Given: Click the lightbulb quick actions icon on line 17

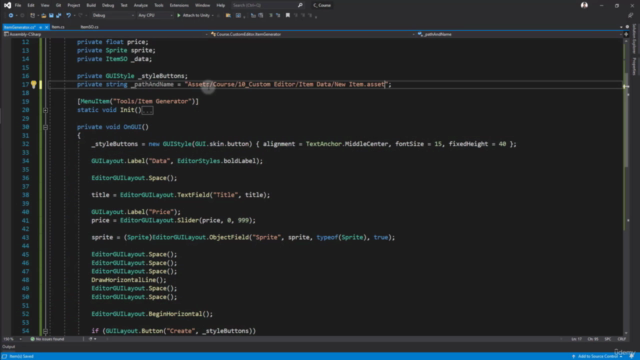Looking at the screenshot, I should tap(33, 84).
